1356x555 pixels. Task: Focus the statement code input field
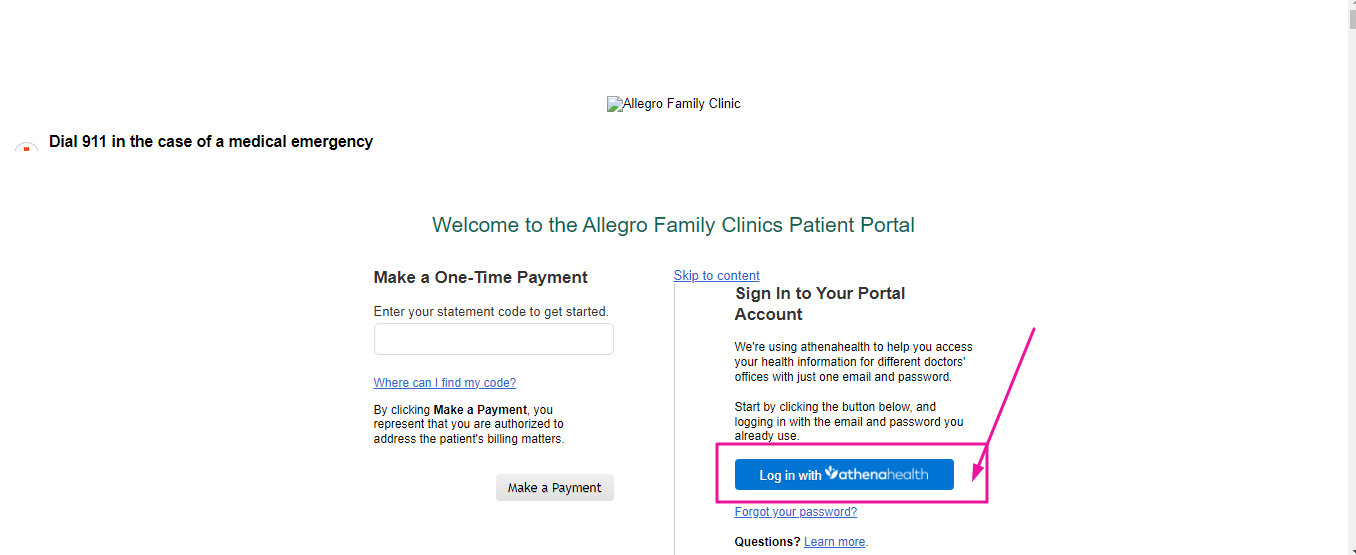click(x=494, y=339)
